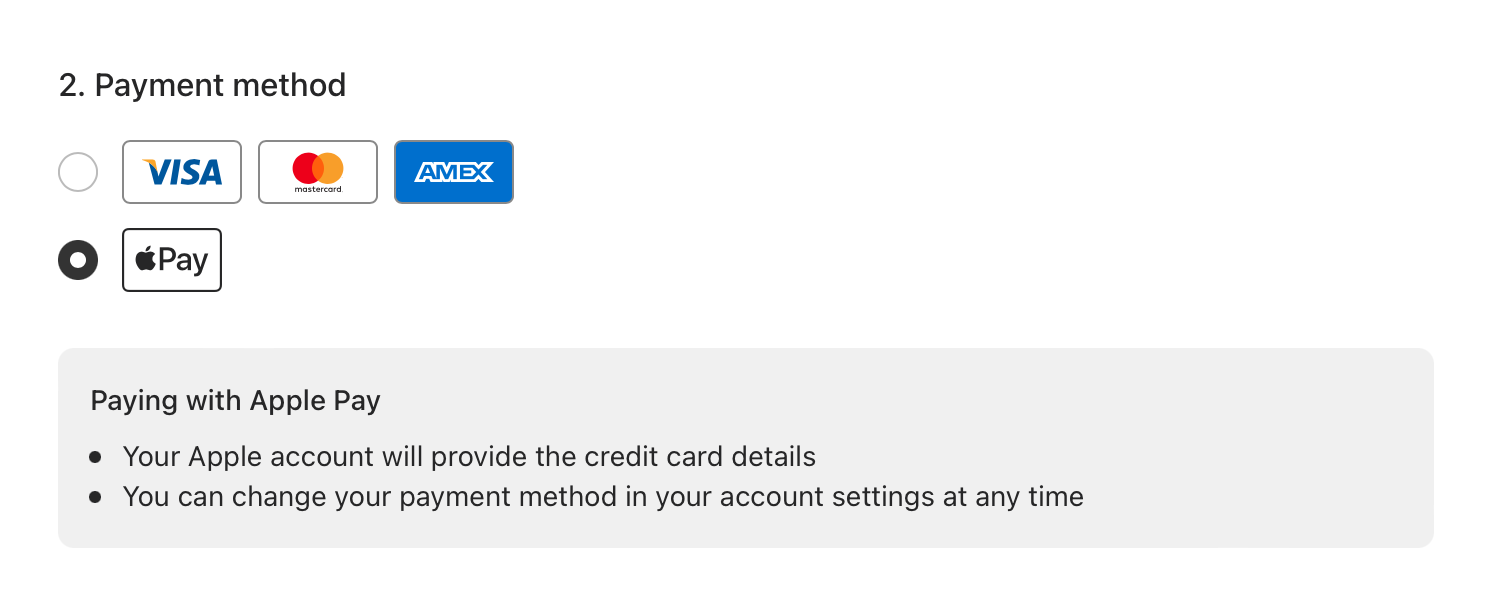Click the red circle of the Mastercard logo
This screenshot has height=606, width=1492.
tap(306, 168)
